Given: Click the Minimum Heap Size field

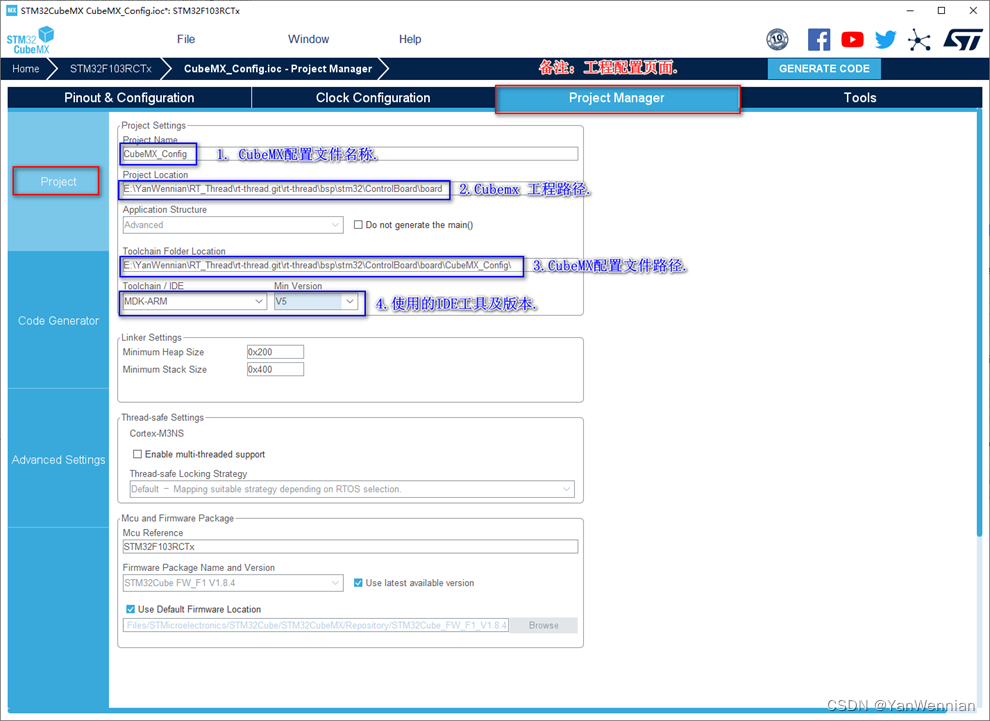Looking at the screenshot, I should 275,352.
